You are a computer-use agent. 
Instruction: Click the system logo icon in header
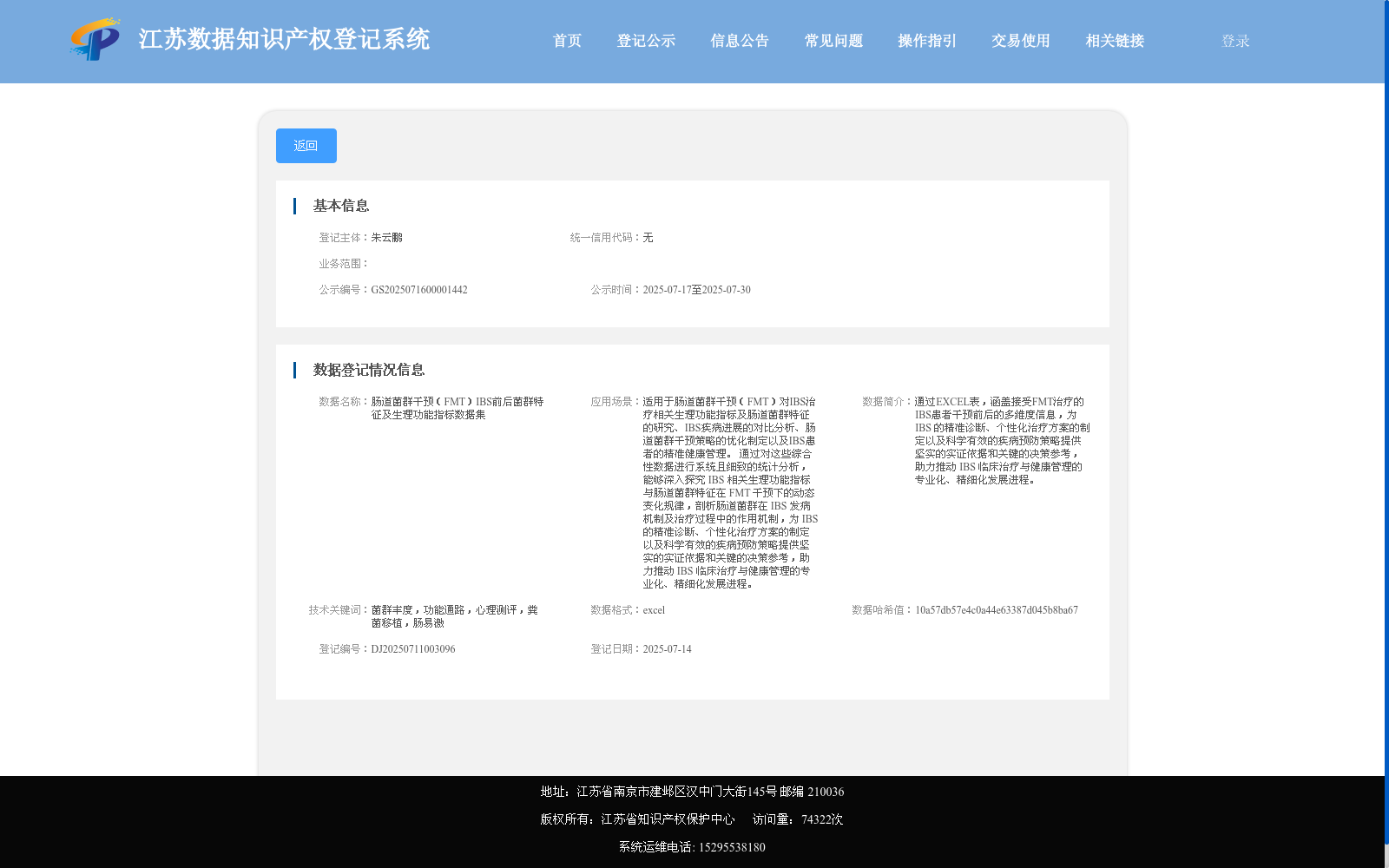(x=95, y=40)
